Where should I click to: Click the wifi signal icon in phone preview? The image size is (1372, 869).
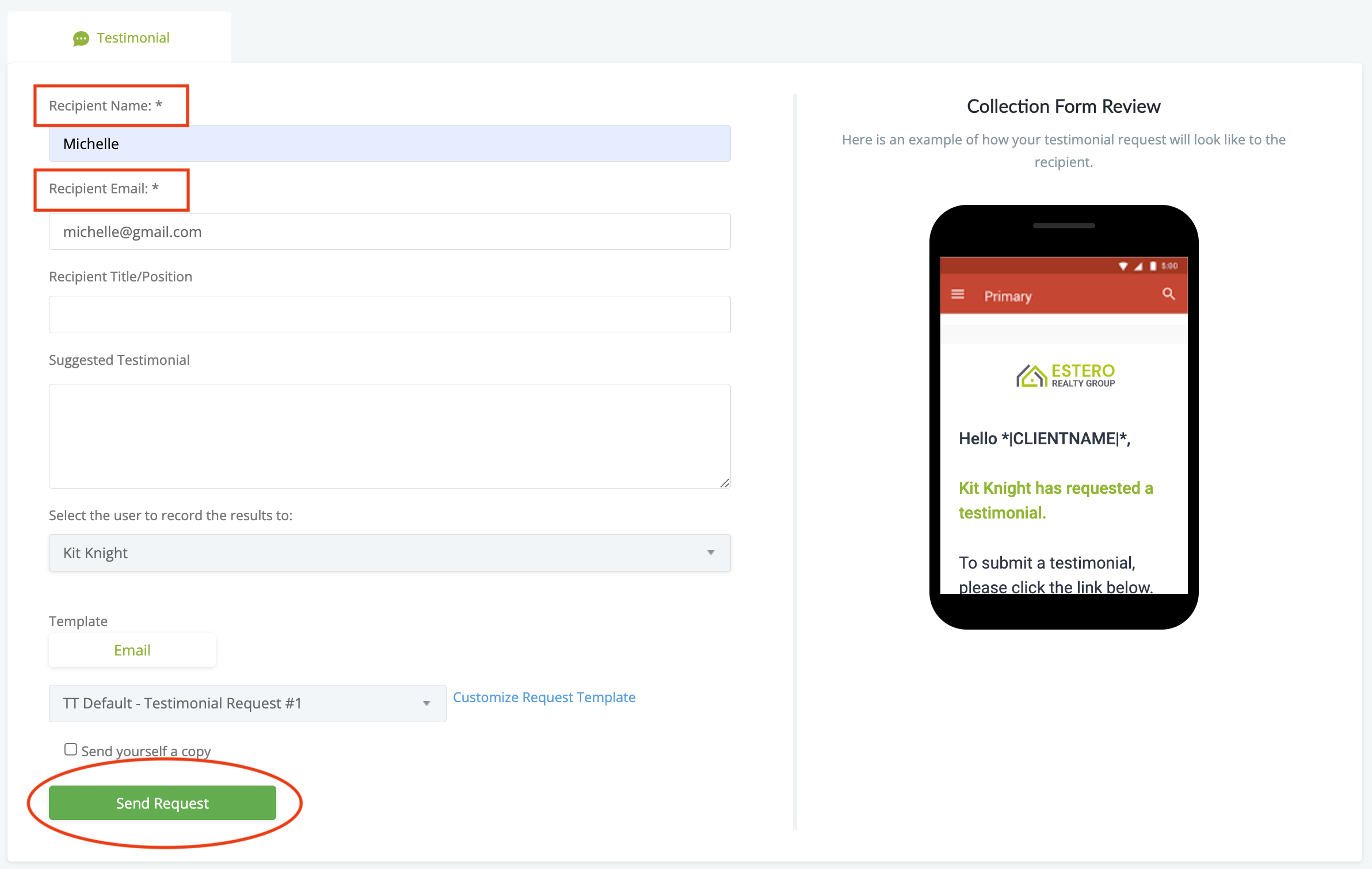(1123, 266)
